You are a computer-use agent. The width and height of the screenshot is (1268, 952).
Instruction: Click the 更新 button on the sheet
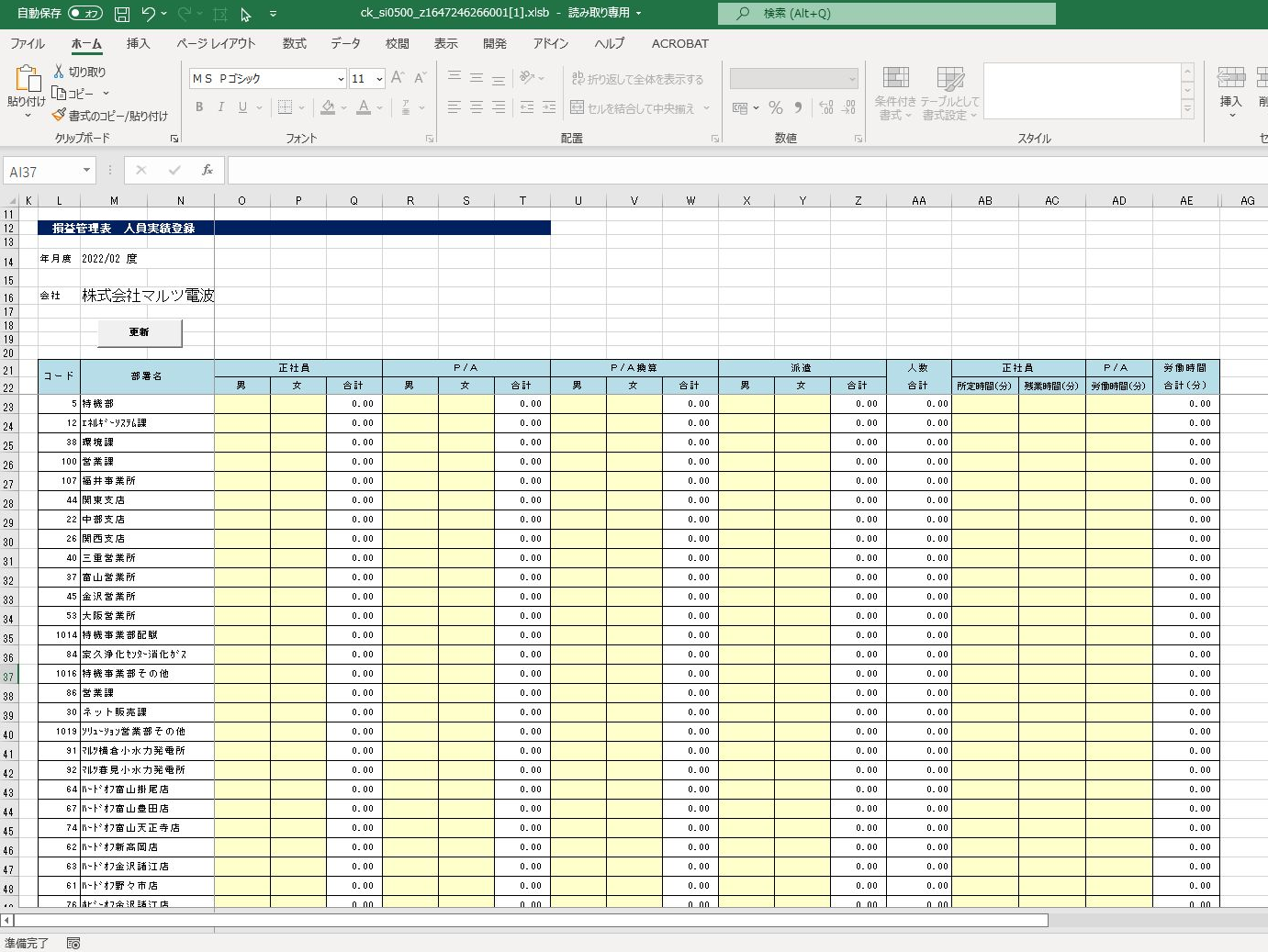140,332
